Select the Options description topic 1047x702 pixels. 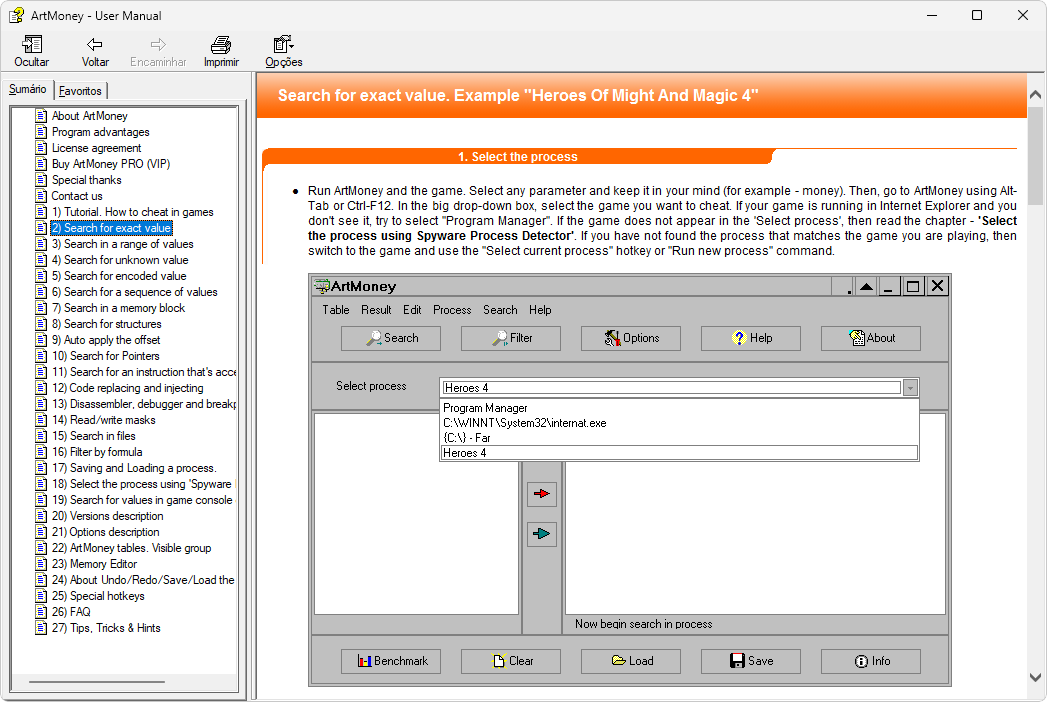click(x=106, y=532)
